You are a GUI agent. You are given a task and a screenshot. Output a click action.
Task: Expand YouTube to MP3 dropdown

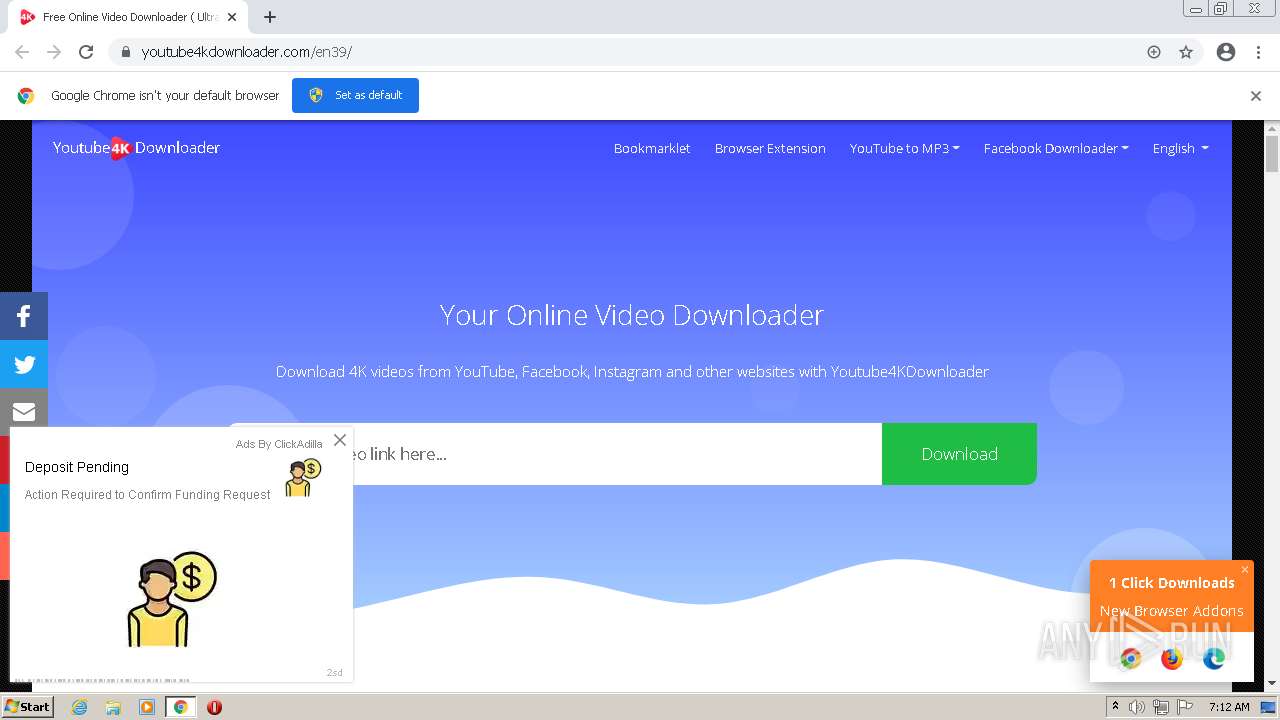[x=904, y=148]
